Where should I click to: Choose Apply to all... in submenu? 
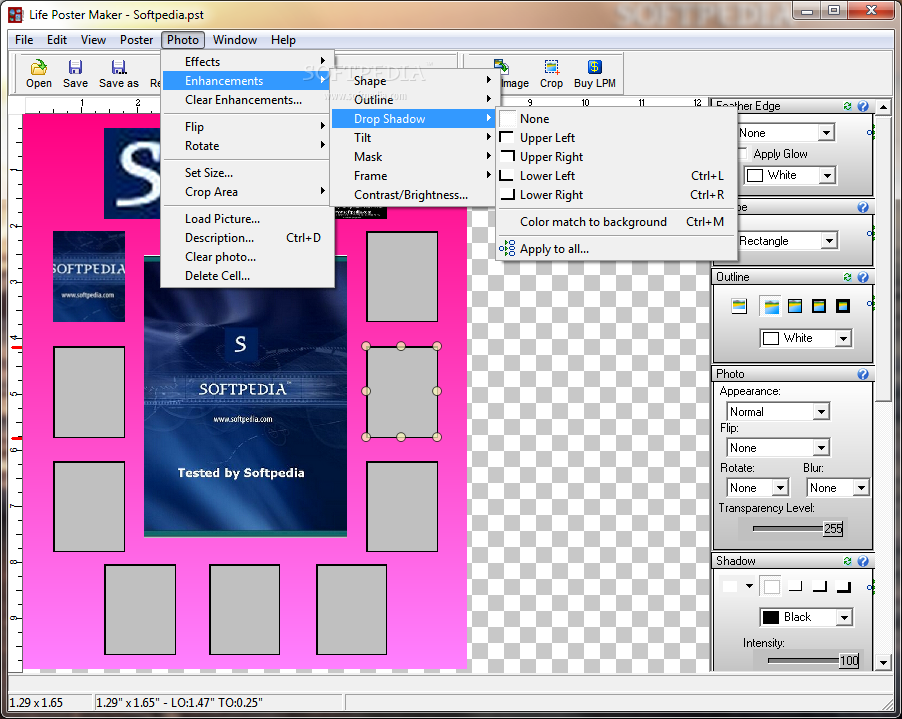616,249
